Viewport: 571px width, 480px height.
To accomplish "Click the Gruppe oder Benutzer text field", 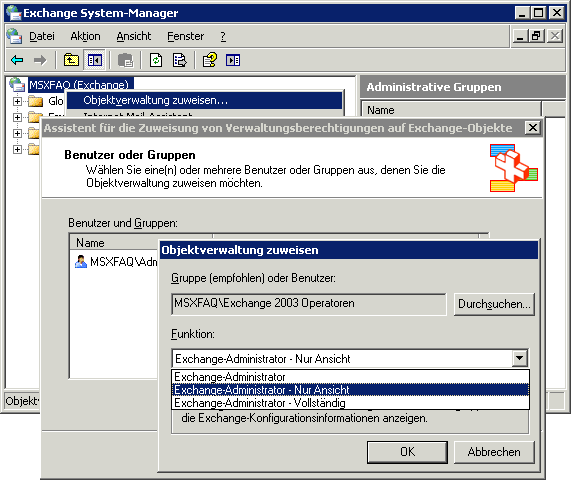I will click(309, 304).
